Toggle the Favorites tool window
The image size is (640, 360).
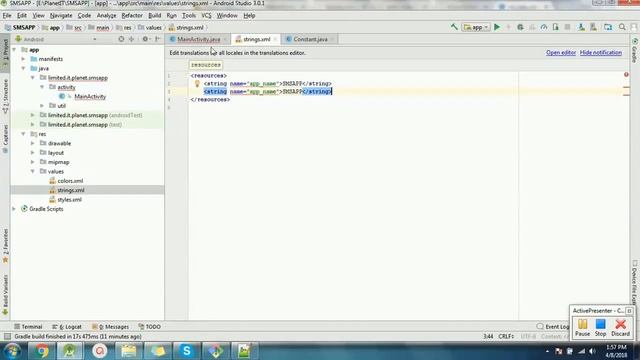pyautogui.click(x=5, y=246)
